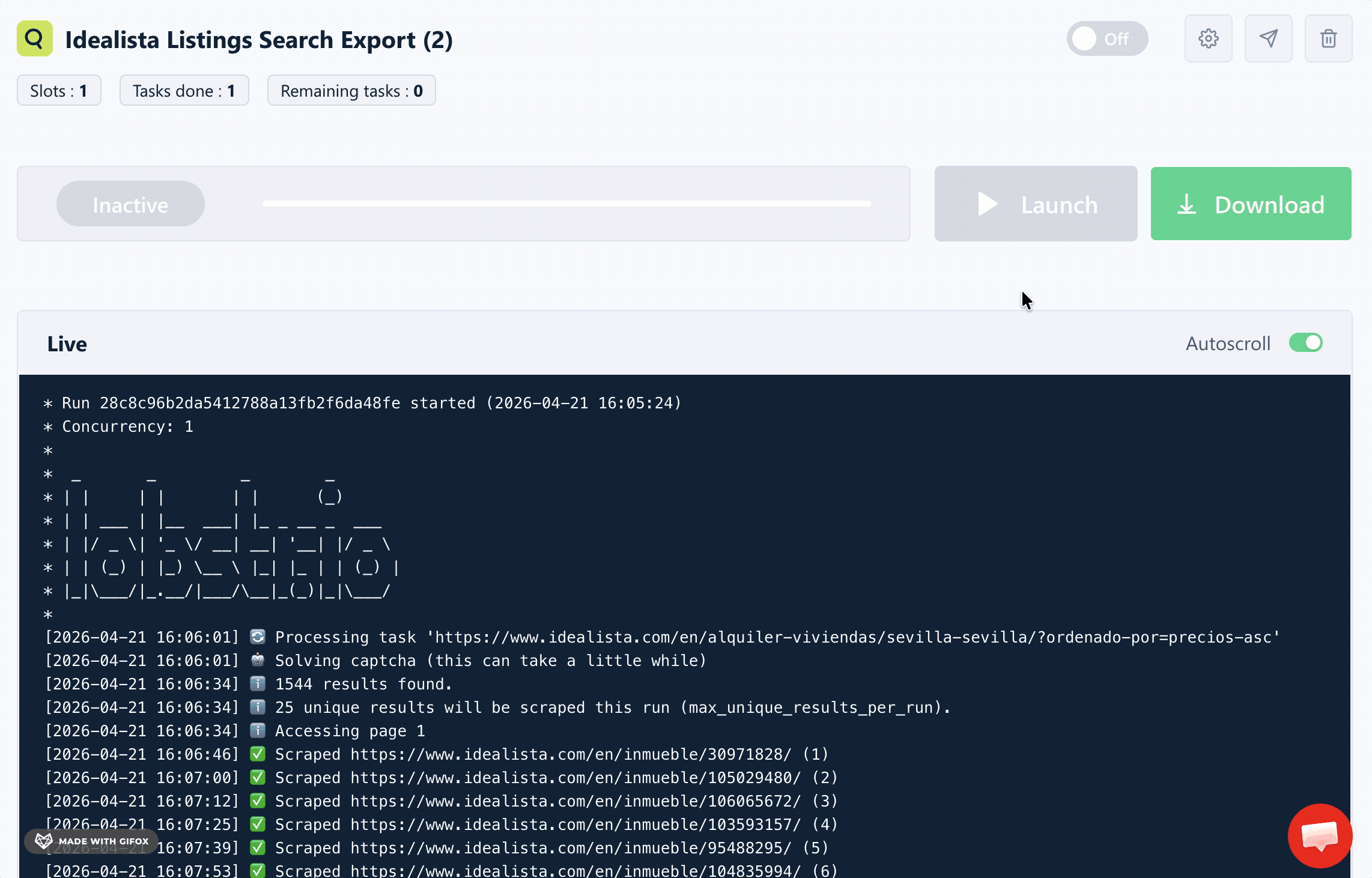Click the 'Remaining tasks : 0' chip
This screenshot has width=1372, height=878.
pos(351,90)
